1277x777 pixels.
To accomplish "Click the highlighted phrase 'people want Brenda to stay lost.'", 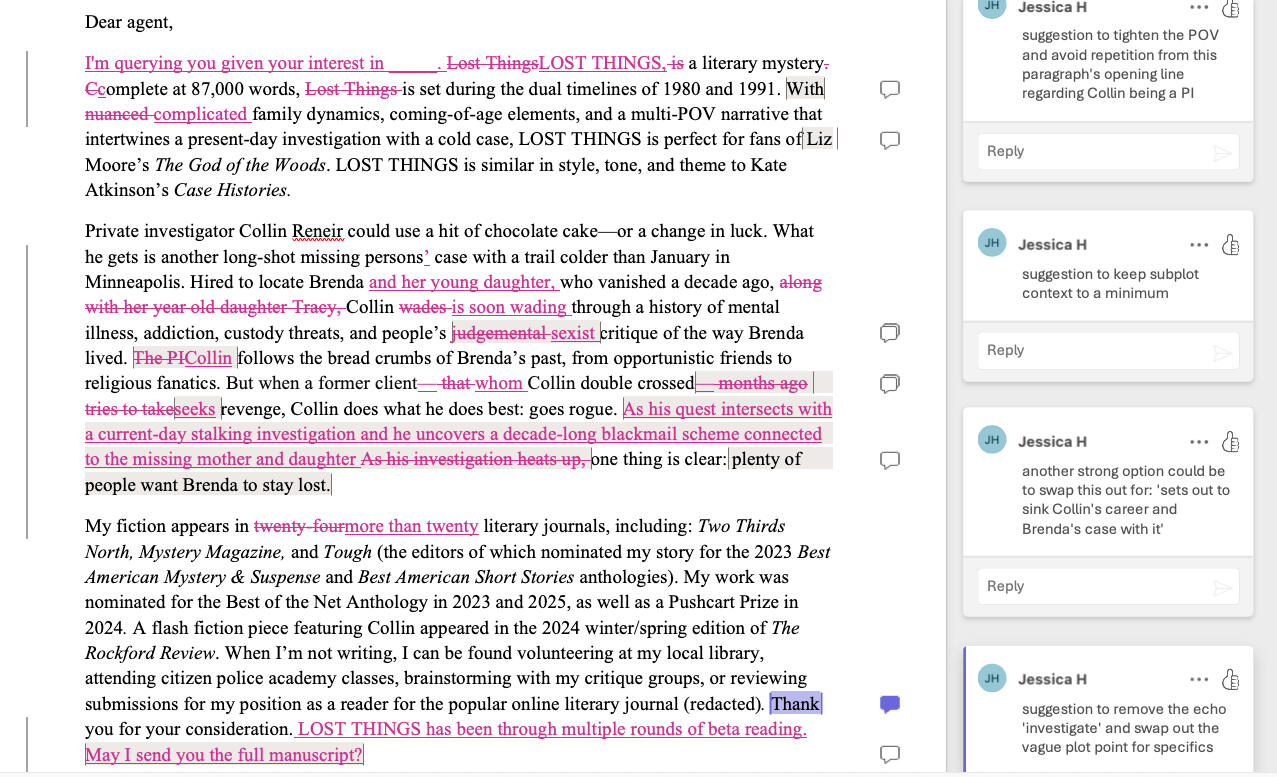I will pos(207,485).
